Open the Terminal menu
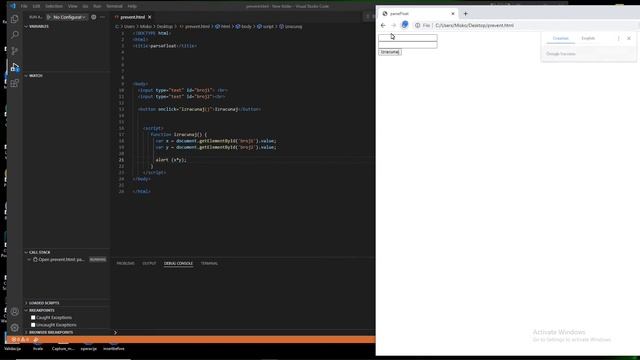The width and height of the screenshot is (640, 360). [114, 6]
